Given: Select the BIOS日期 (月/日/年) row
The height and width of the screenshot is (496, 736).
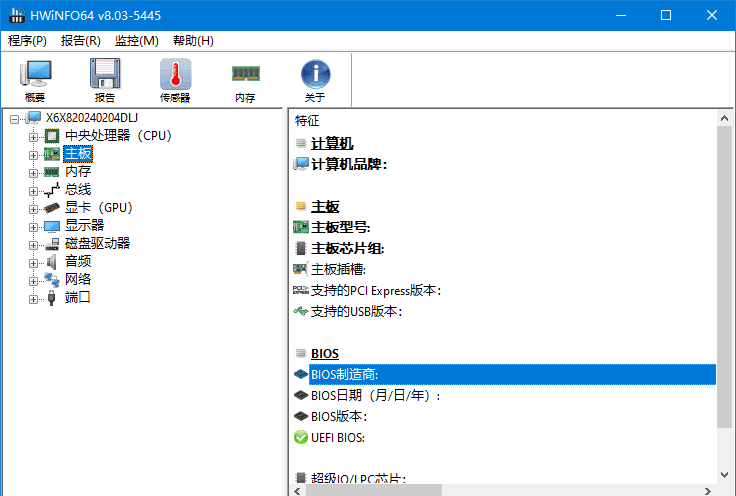Looking at the screenshot, I should click(x=376, y=396).
